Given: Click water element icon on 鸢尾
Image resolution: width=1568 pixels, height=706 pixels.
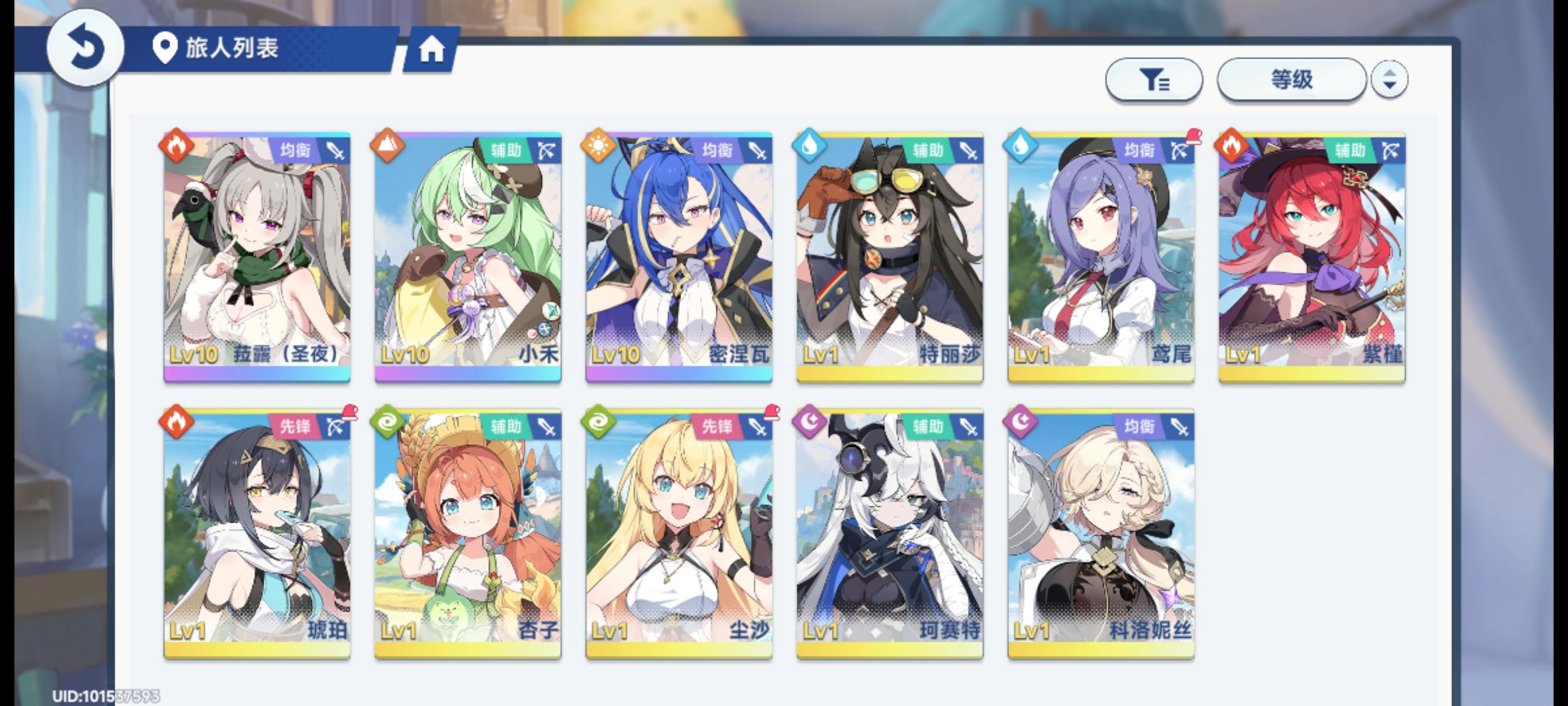Looking at the screenshot, I should [1020, 146].
